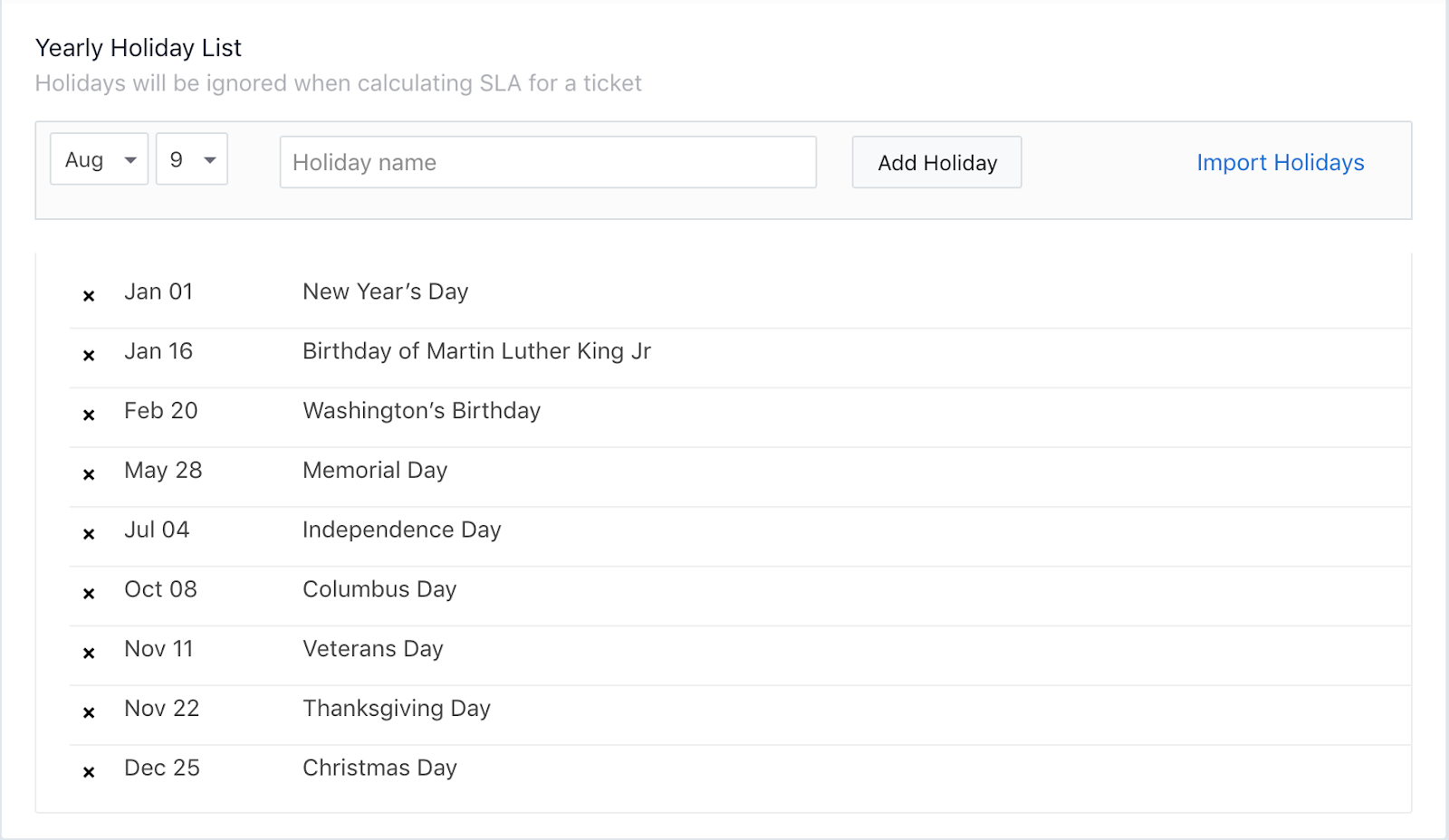Delete the Columbus Day holiday

[89, 594]
